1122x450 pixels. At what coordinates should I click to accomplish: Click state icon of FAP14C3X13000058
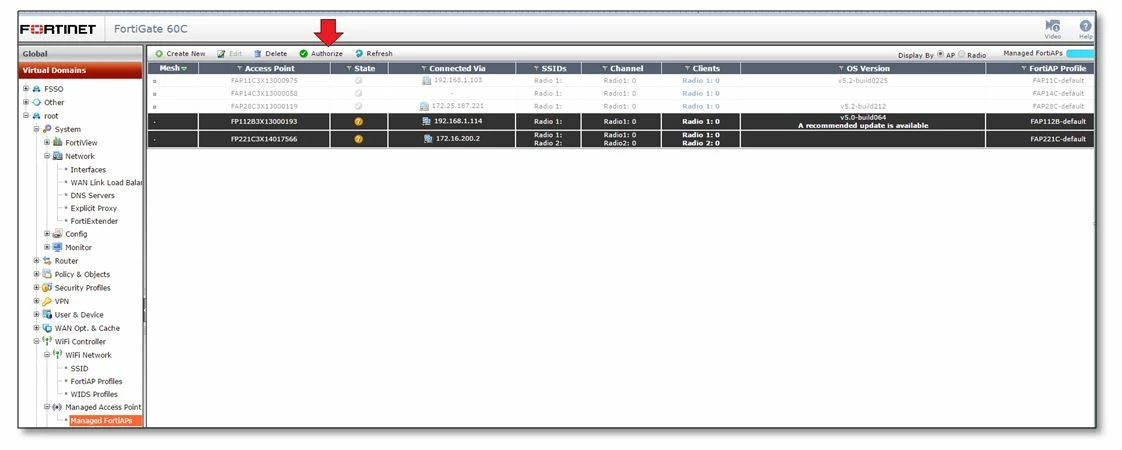[x=358, y=93]
